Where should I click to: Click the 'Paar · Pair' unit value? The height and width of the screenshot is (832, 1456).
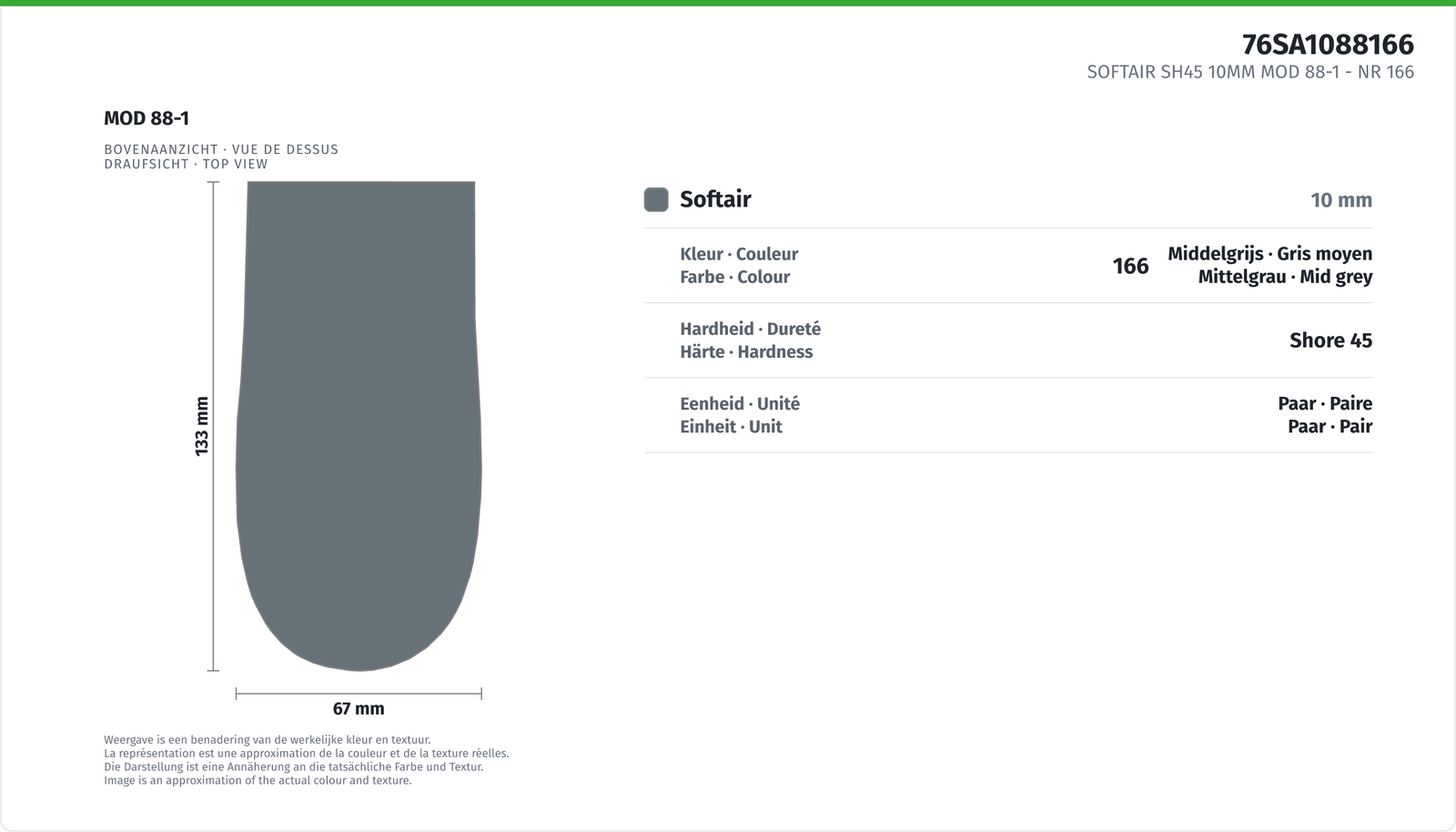coord(1330,426)
